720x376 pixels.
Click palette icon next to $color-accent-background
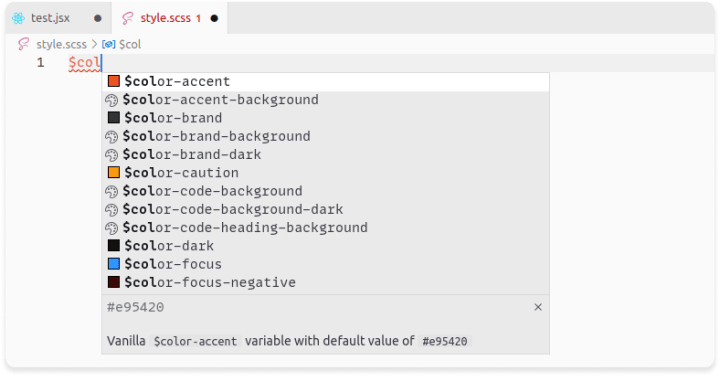click(x=112, y=100)
